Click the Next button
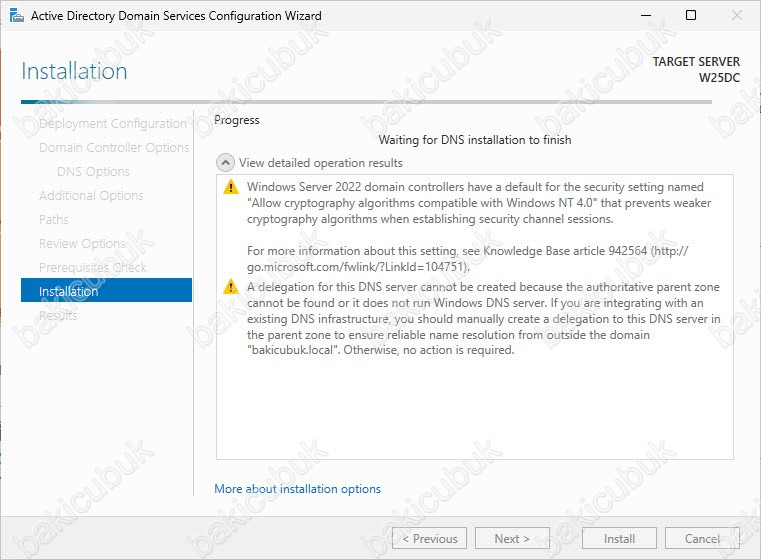The image size is (761, 560). click(512, 539)
